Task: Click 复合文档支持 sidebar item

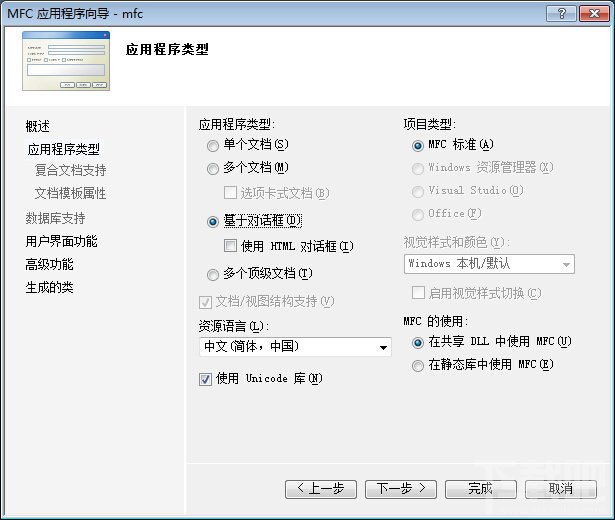Action: (71, 170)
